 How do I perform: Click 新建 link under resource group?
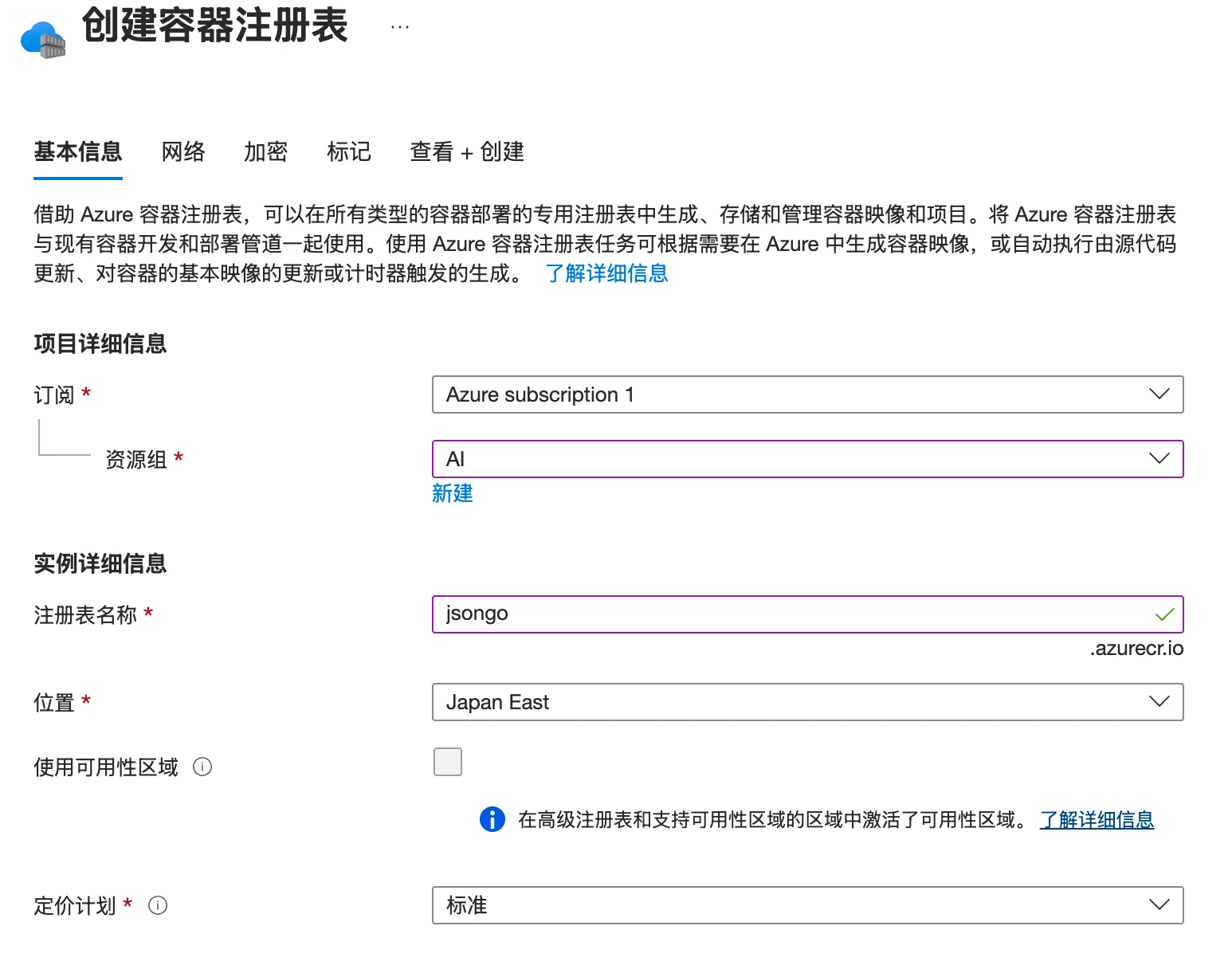(x=452, y=494)
